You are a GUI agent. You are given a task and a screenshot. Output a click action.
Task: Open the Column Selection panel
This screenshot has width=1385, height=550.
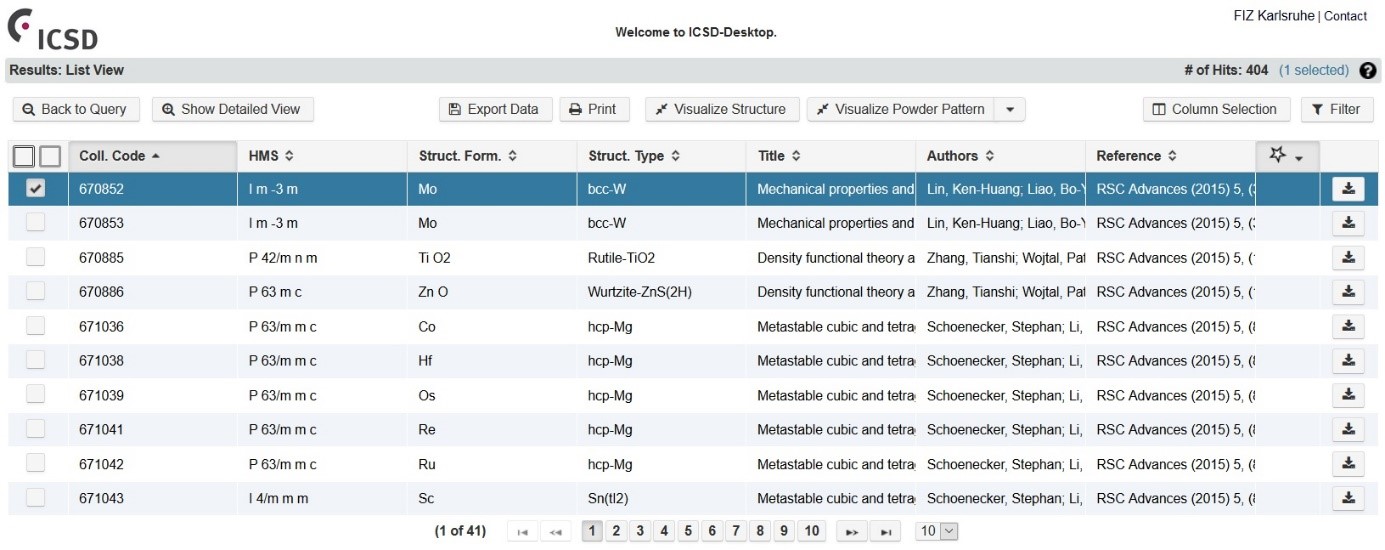tap(1215, 110)
